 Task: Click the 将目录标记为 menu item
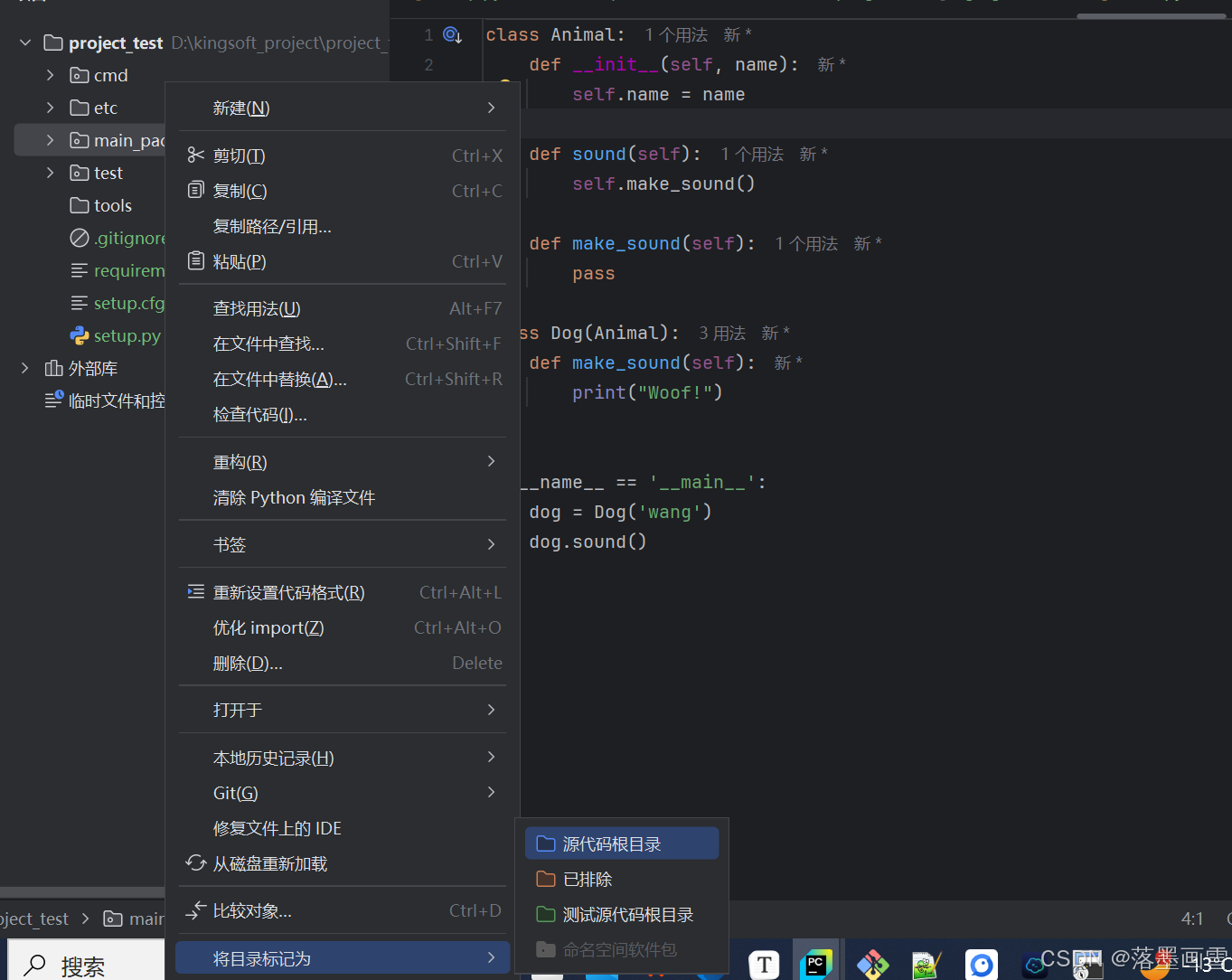[343, 958]
